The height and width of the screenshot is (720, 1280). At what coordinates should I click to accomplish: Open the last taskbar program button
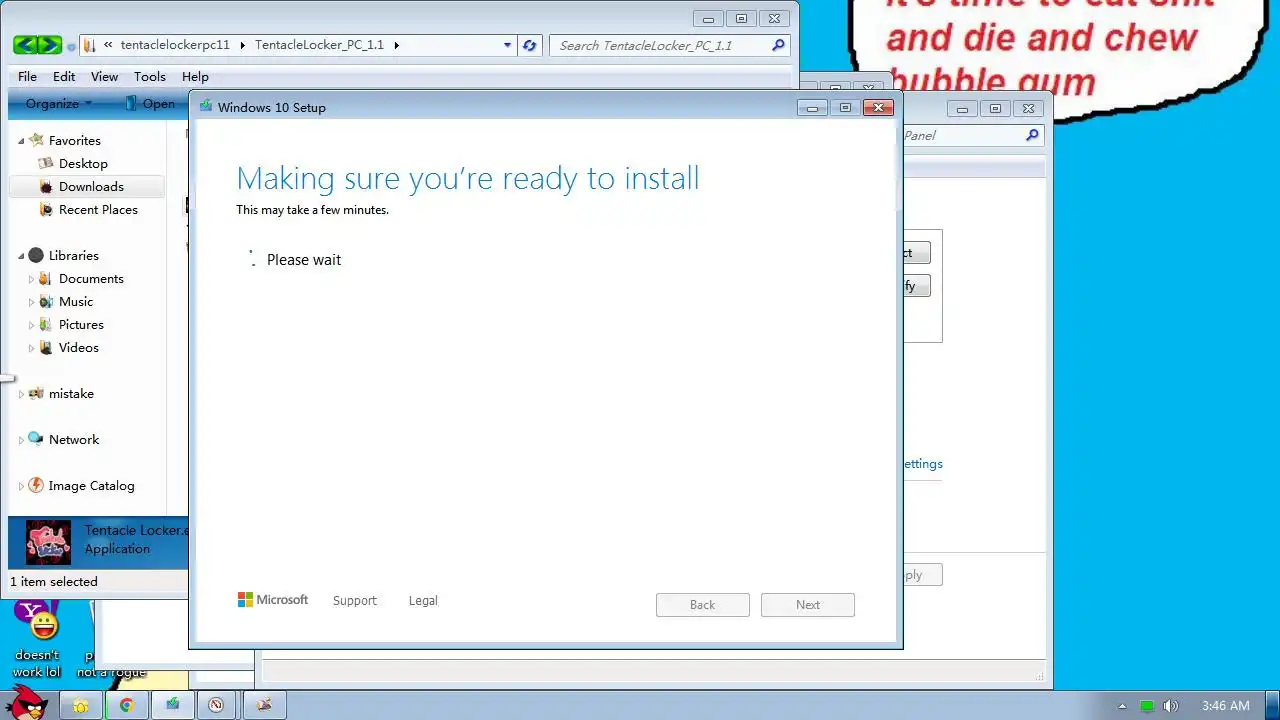[264, 705]
